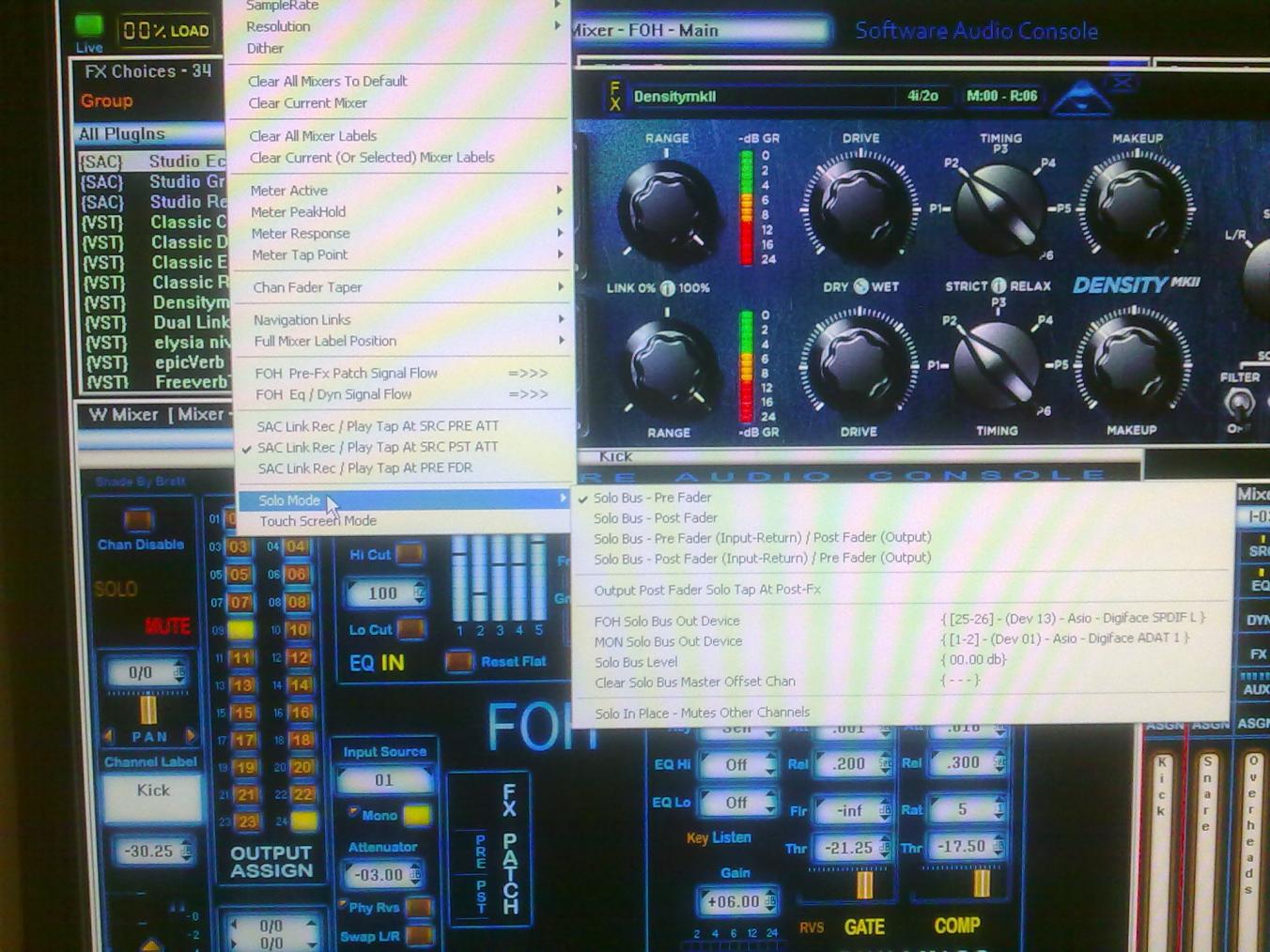Toggle the Swap L/R switch
Viewport: 1270px width, 952px height.
[x=420, y=935]
